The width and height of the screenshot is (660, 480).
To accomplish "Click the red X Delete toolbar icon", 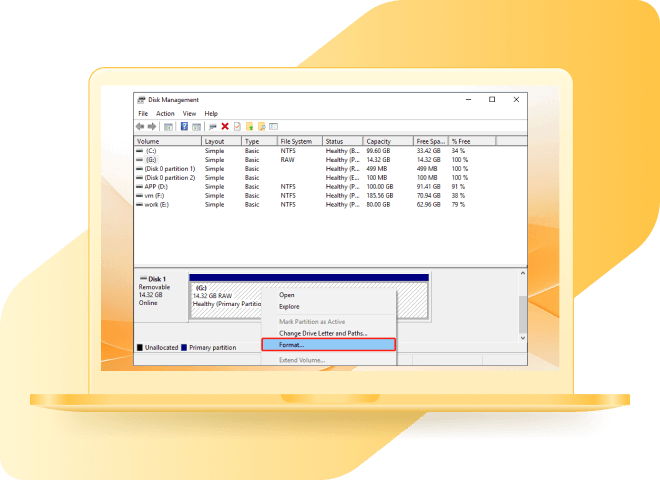I will click(x=225, y=126).
